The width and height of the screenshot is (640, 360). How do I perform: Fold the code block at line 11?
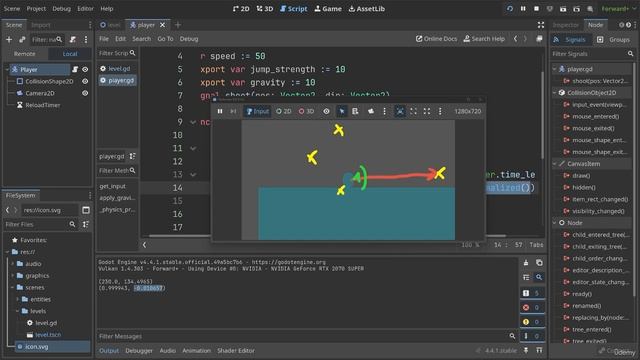coord(193,149)
